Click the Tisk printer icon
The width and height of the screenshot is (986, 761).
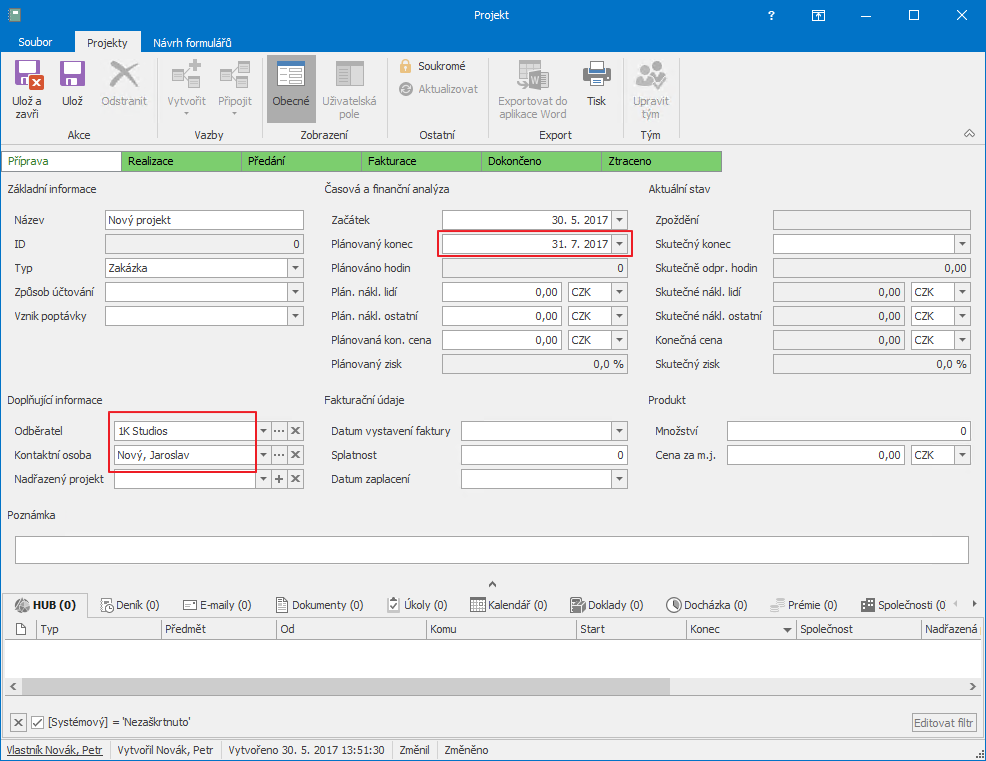click(x=596, y=75)
